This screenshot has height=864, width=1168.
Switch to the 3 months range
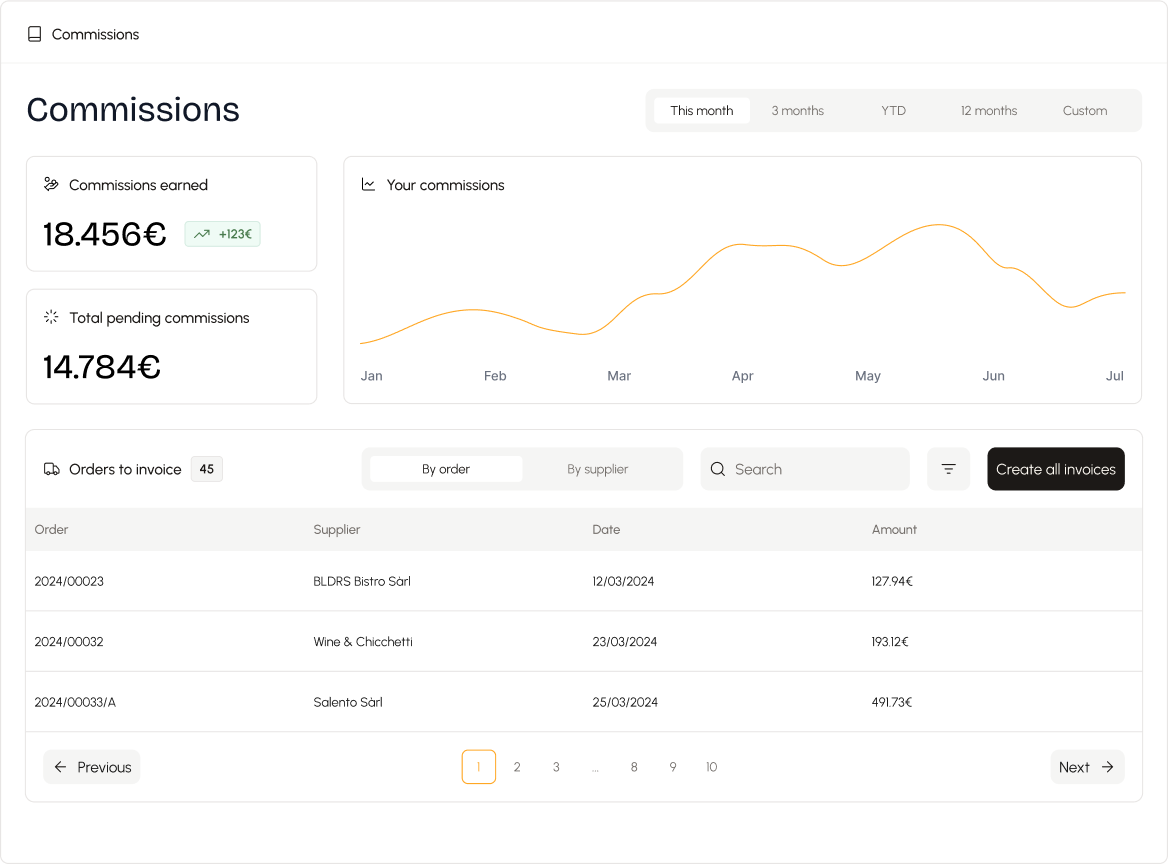coord(797,111)
